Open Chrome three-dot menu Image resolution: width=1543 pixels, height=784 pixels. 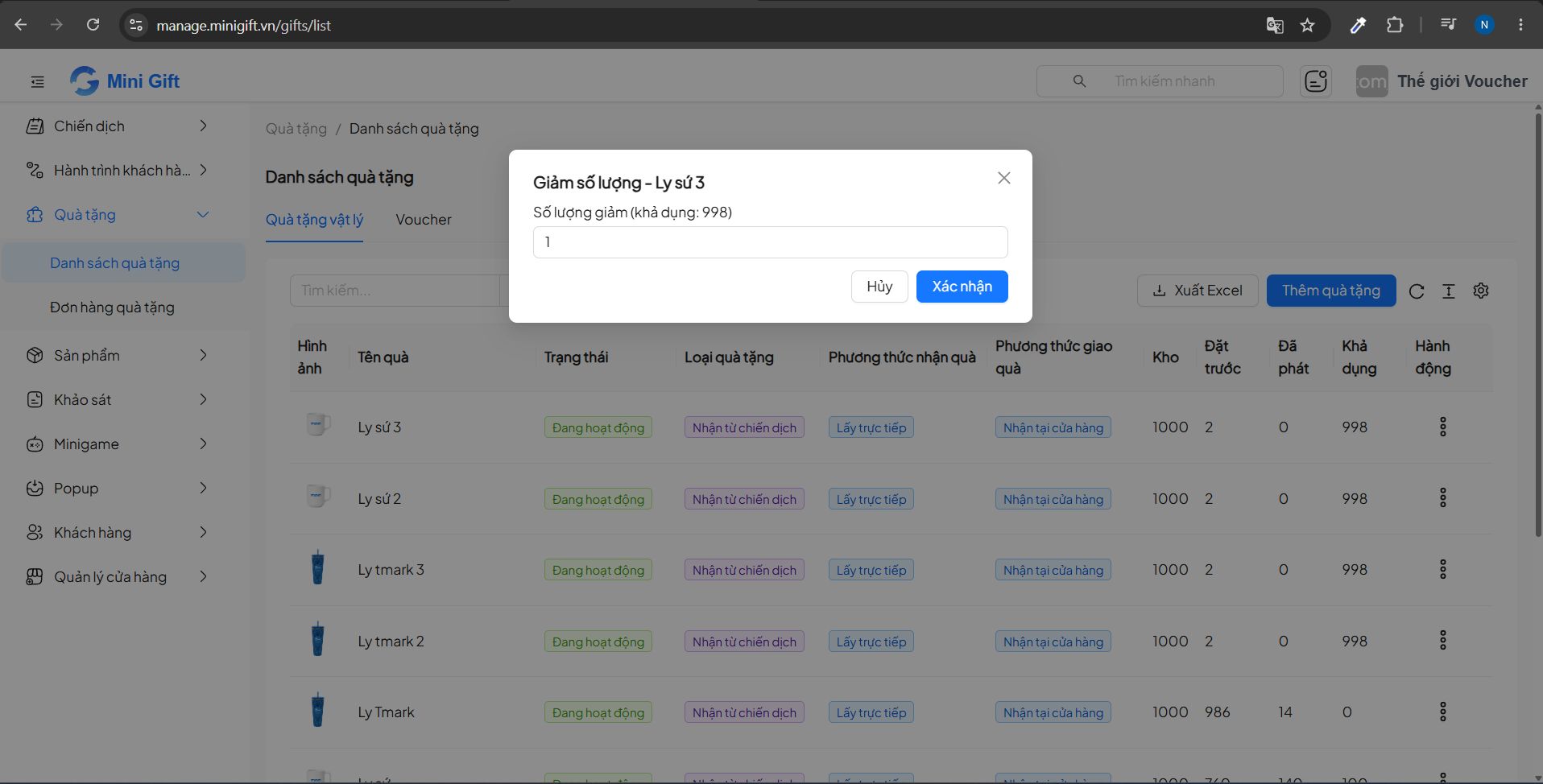click(x=1520, y=25)
